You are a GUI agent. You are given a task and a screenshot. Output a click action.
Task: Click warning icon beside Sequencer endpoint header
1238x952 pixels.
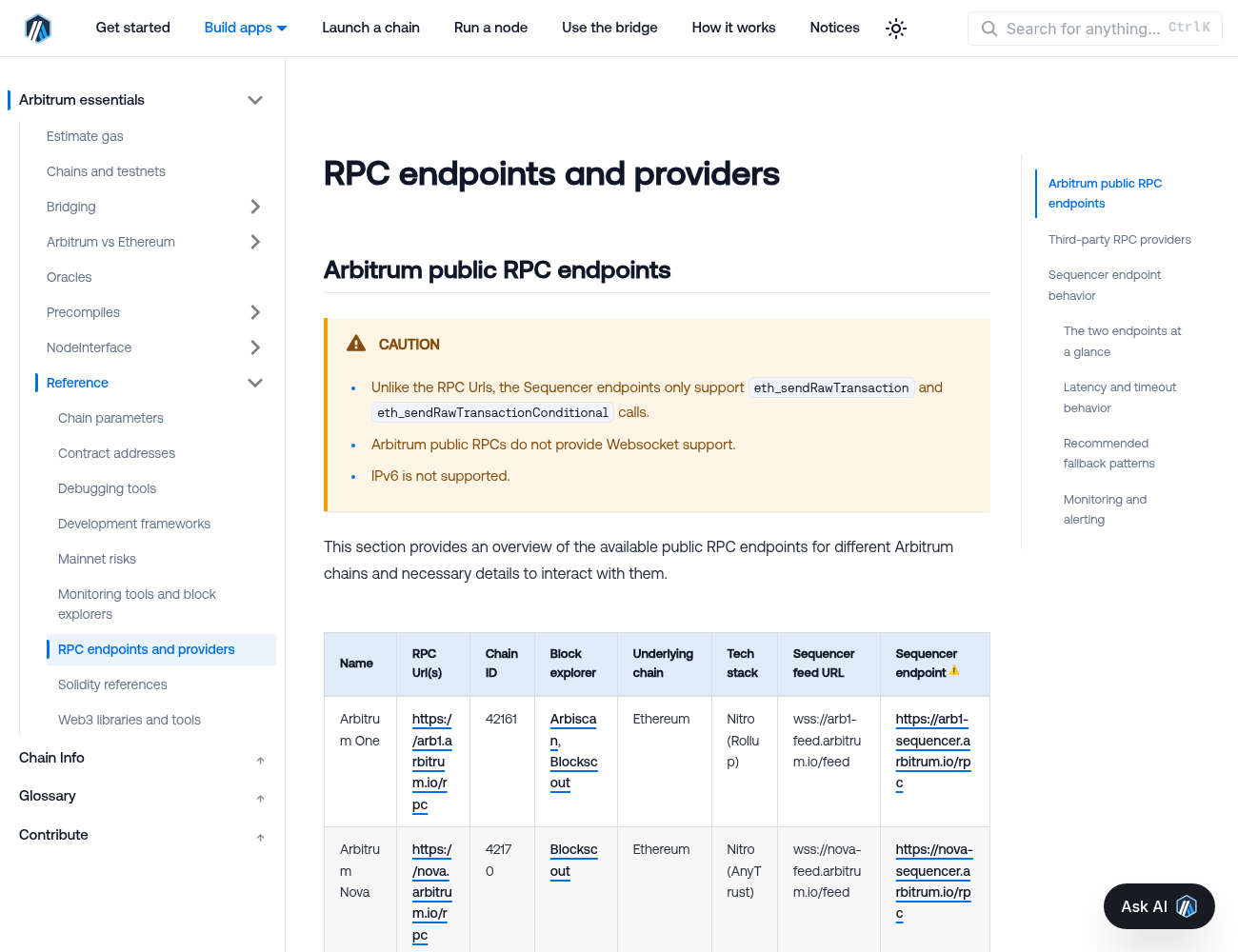coord(954,671)
